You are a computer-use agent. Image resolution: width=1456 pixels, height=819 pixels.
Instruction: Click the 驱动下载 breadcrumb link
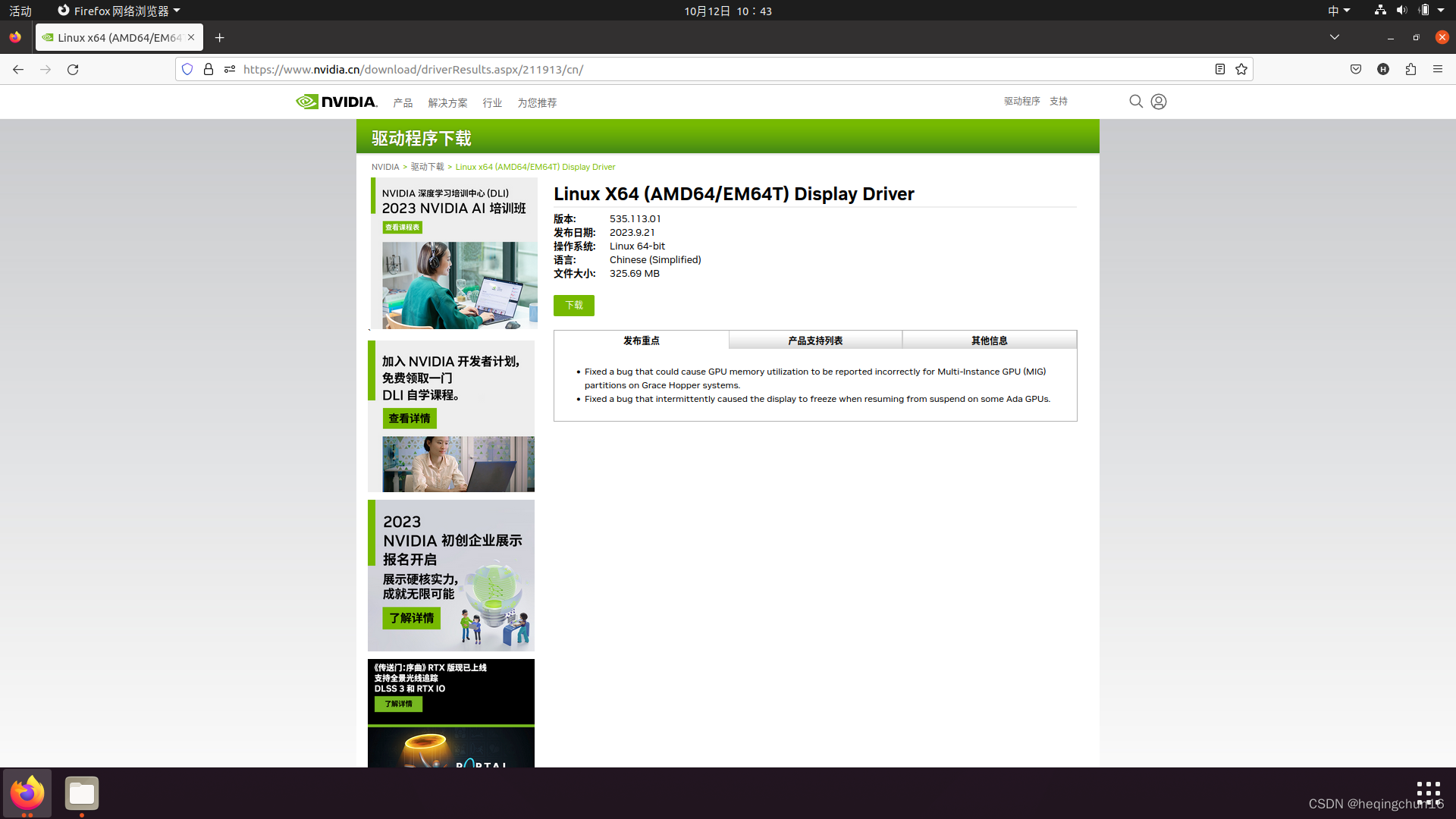427,167
